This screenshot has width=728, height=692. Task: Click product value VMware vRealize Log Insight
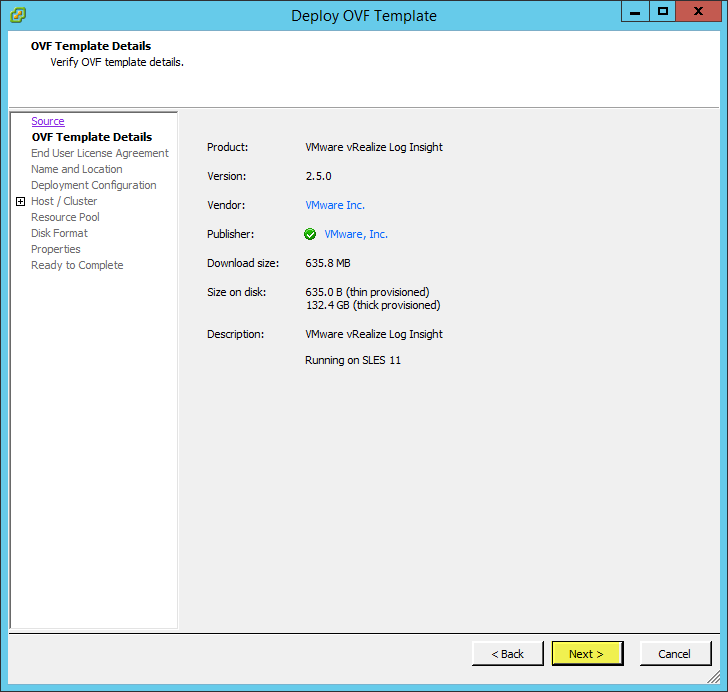pos(374,147)
